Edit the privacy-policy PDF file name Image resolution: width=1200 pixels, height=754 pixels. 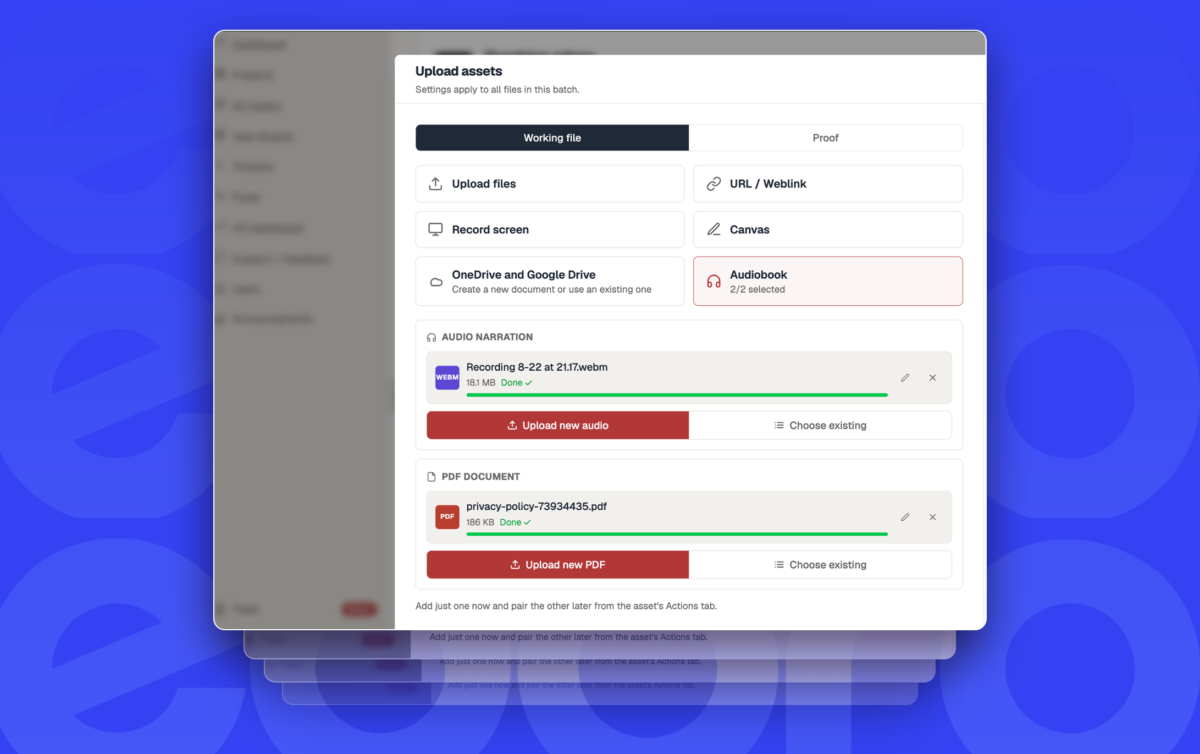pyautogui.click(x=905, y=517)
